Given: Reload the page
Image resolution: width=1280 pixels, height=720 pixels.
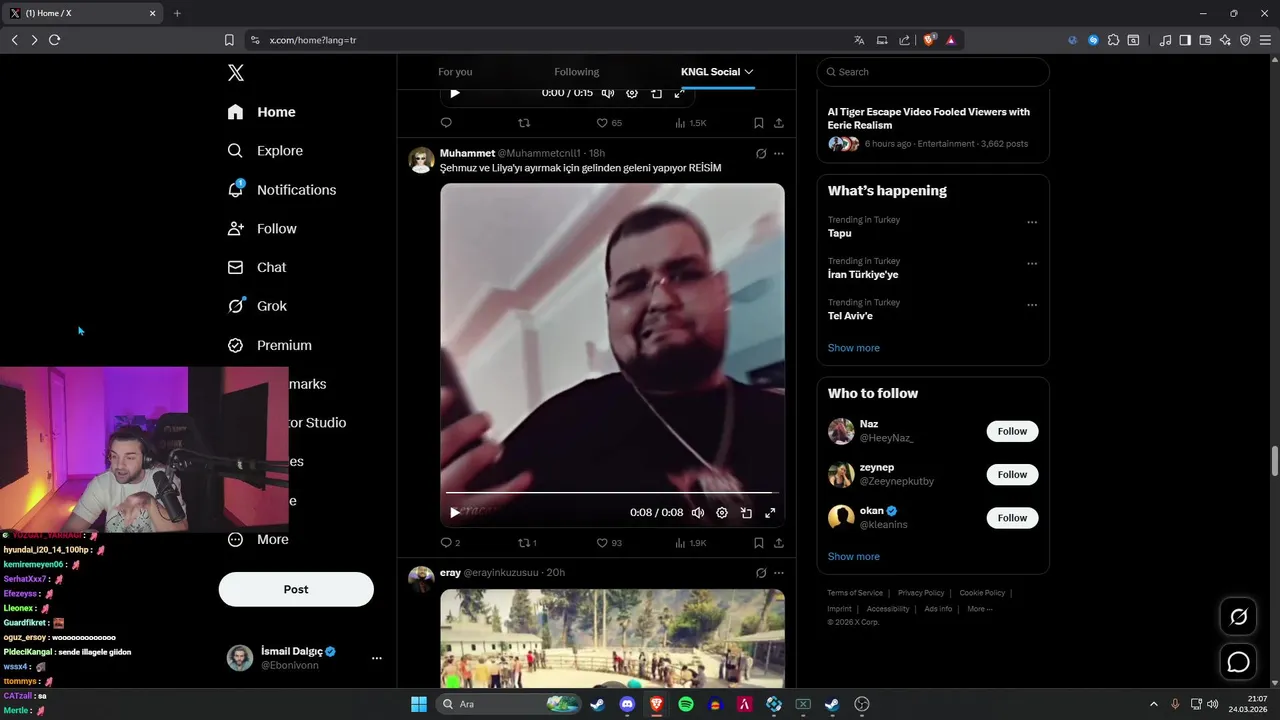Looking at the screenshot, I should point(54,40).
